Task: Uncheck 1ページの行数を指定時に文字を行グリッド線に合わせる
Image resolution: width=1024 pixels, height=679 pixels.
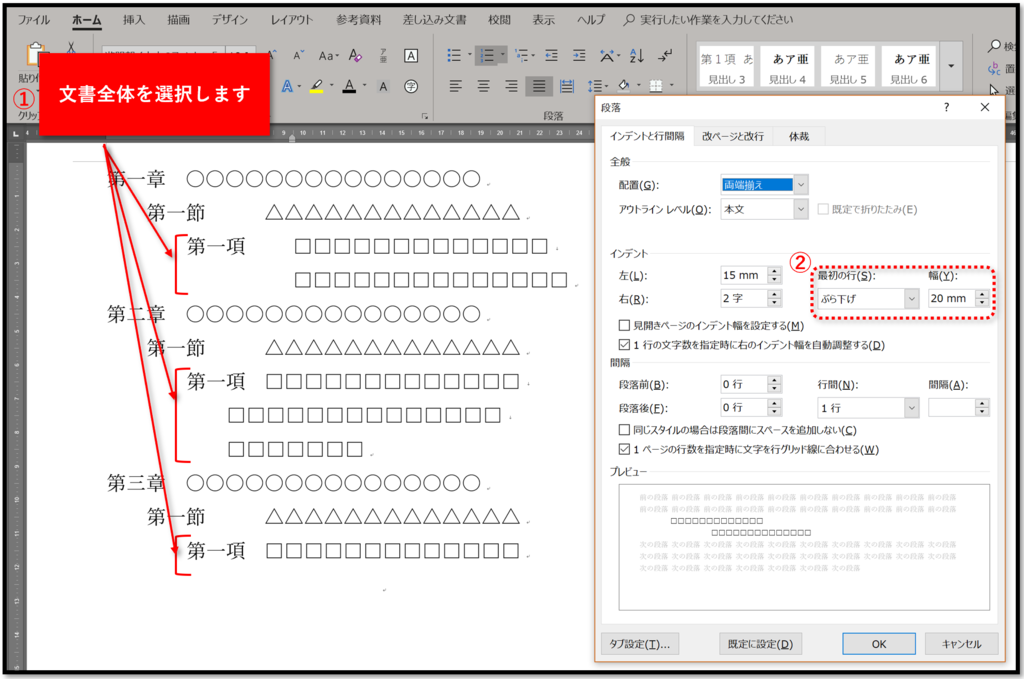Action: click(624, 449)
